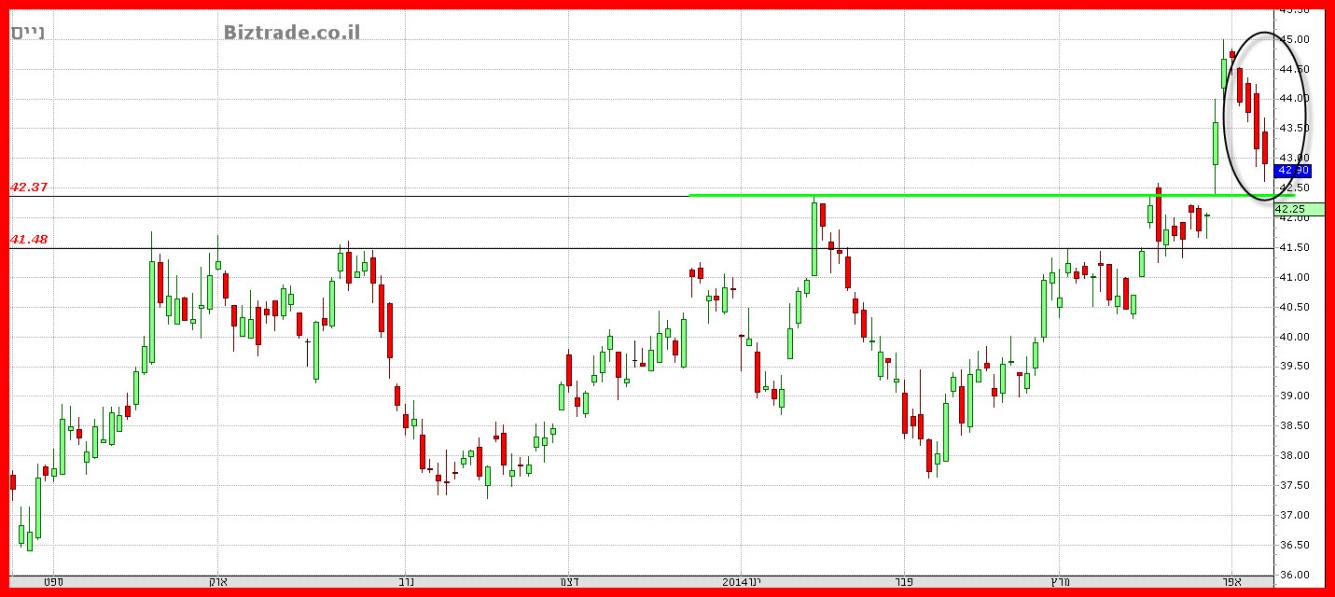The width and height of the screenshot is (1335, 597).
Task: Click the פבר month label on time axis
Action: coord(903,582)
